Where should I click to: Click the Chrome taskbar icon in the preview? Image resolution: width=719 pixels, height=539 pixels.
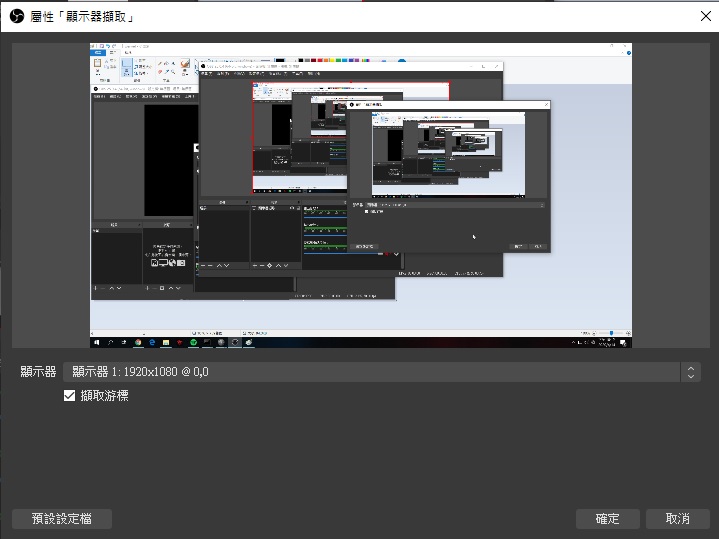(138, 342)
